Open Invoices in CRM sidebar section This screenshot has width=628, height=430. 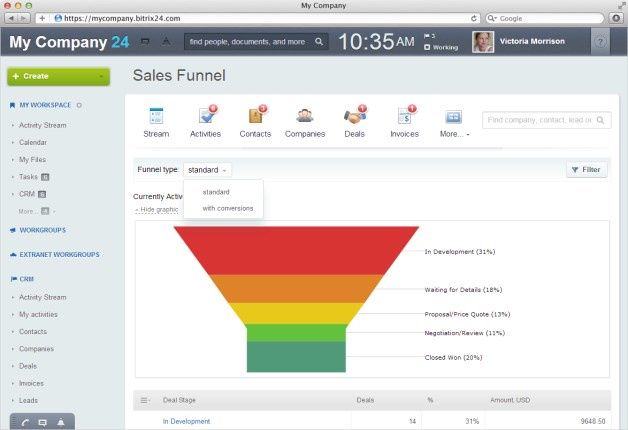coord(31,384)
